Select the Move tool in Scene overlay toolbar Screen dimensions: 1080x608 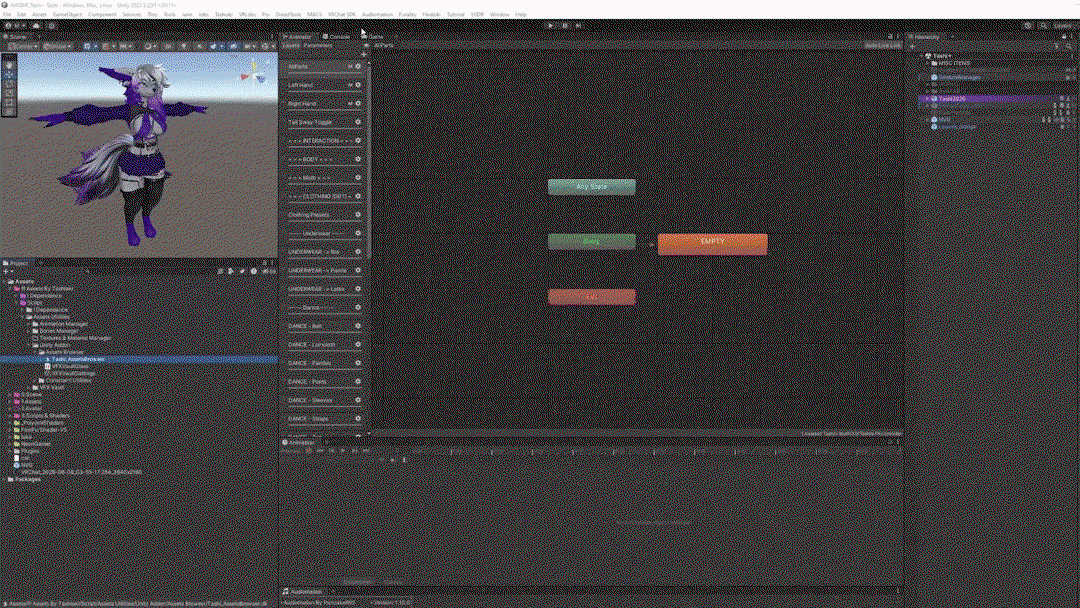9,75
